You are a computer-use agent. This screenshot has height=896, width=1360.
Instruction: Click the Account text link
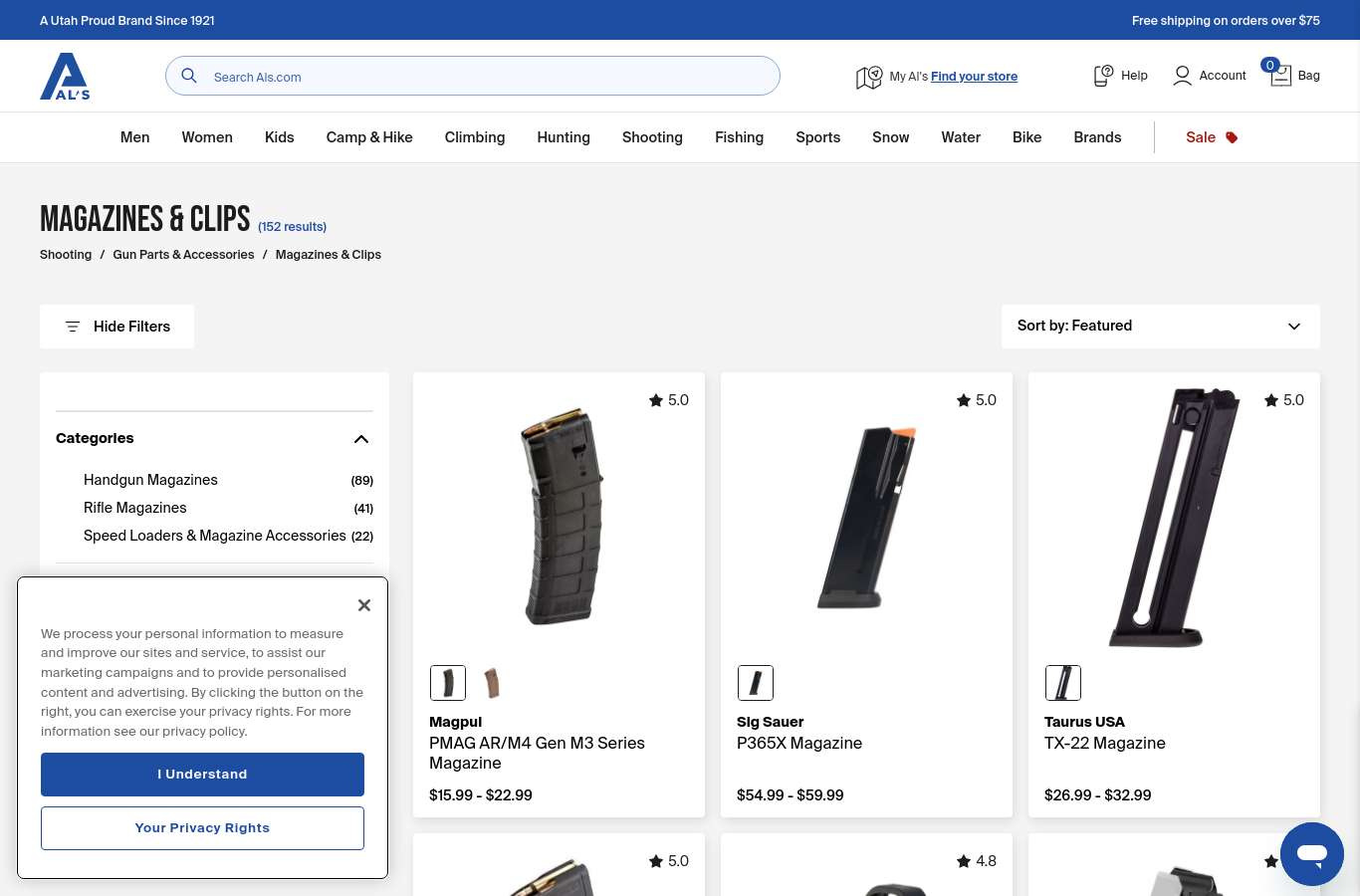click(x=1223, y=76)
